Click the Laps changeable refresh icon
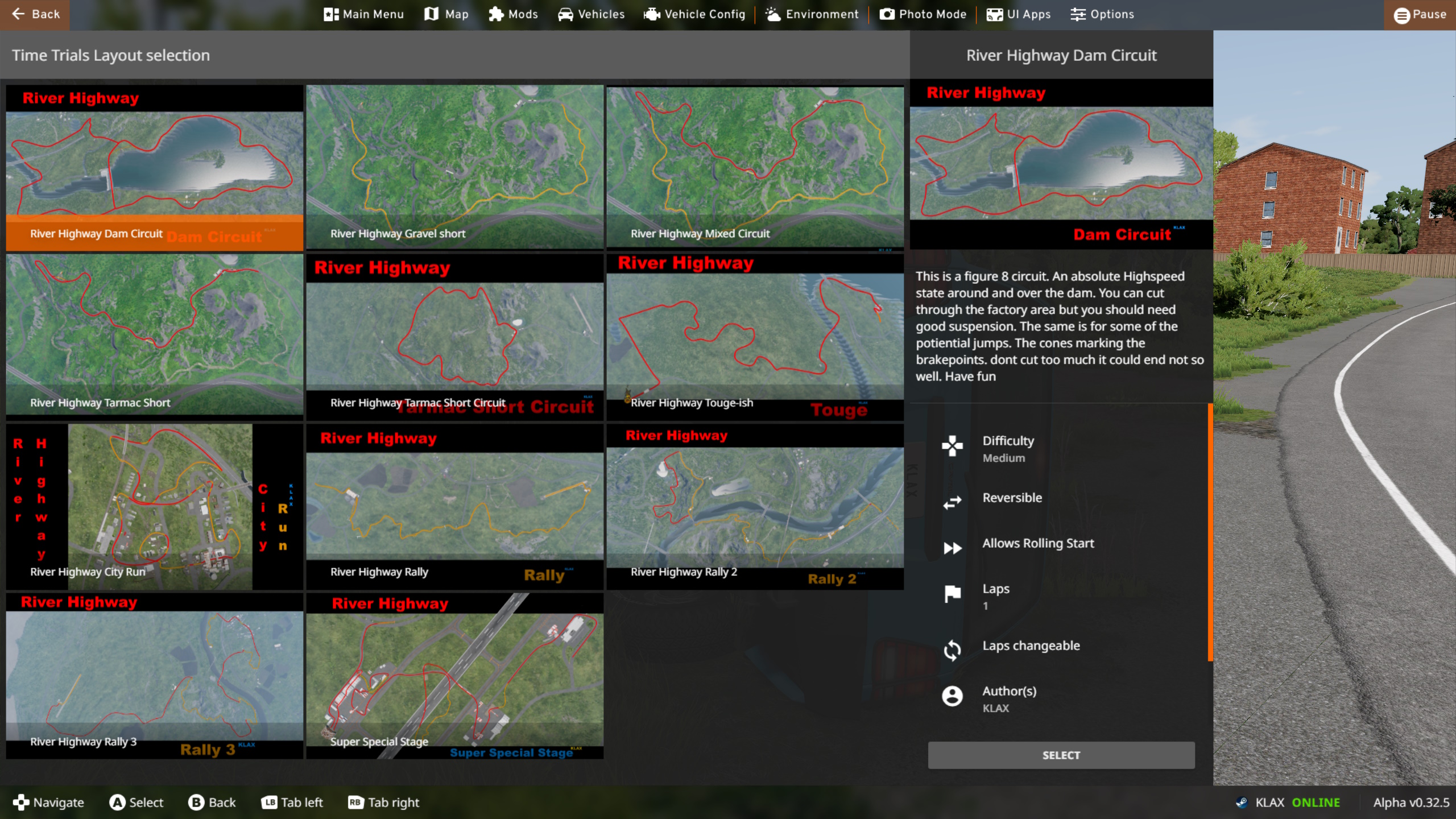This screenshot has height=819, width=1456. pos(952,651)
